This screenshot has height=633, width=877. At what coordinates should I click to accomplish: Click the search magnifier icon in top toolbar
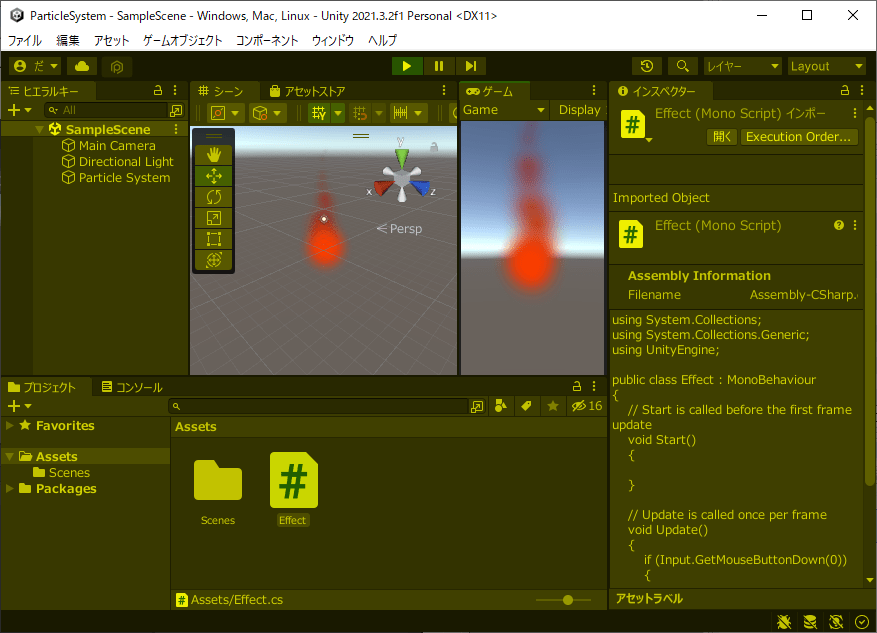(x=683, y=66)
